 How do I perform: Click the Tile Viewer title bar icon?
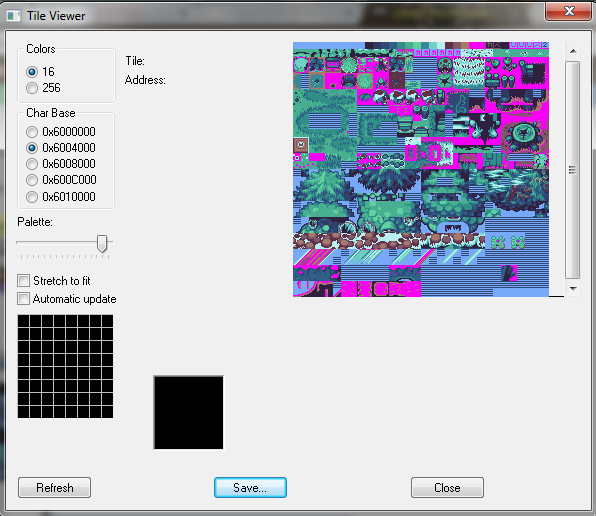[x=13, y=16]
